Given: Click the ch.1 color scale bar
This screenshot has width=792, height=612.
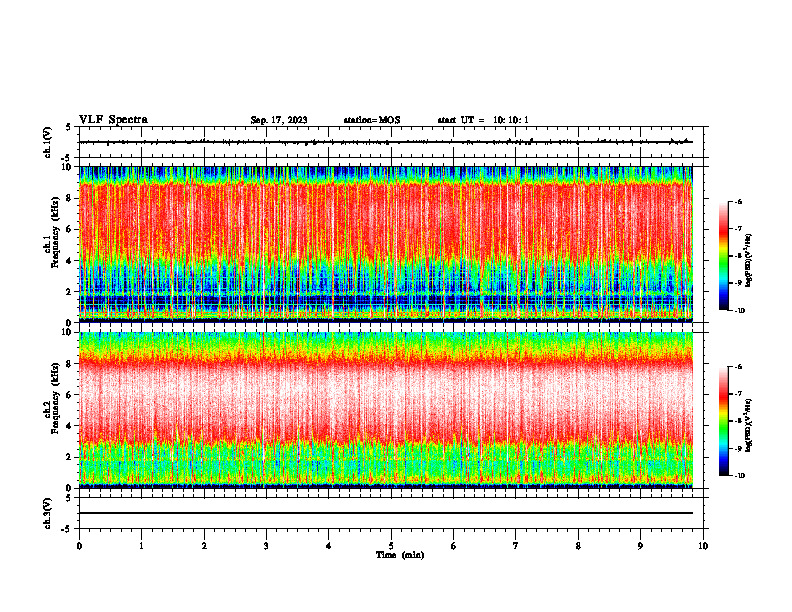Looking at the screenshot, I should pos(723,256).
